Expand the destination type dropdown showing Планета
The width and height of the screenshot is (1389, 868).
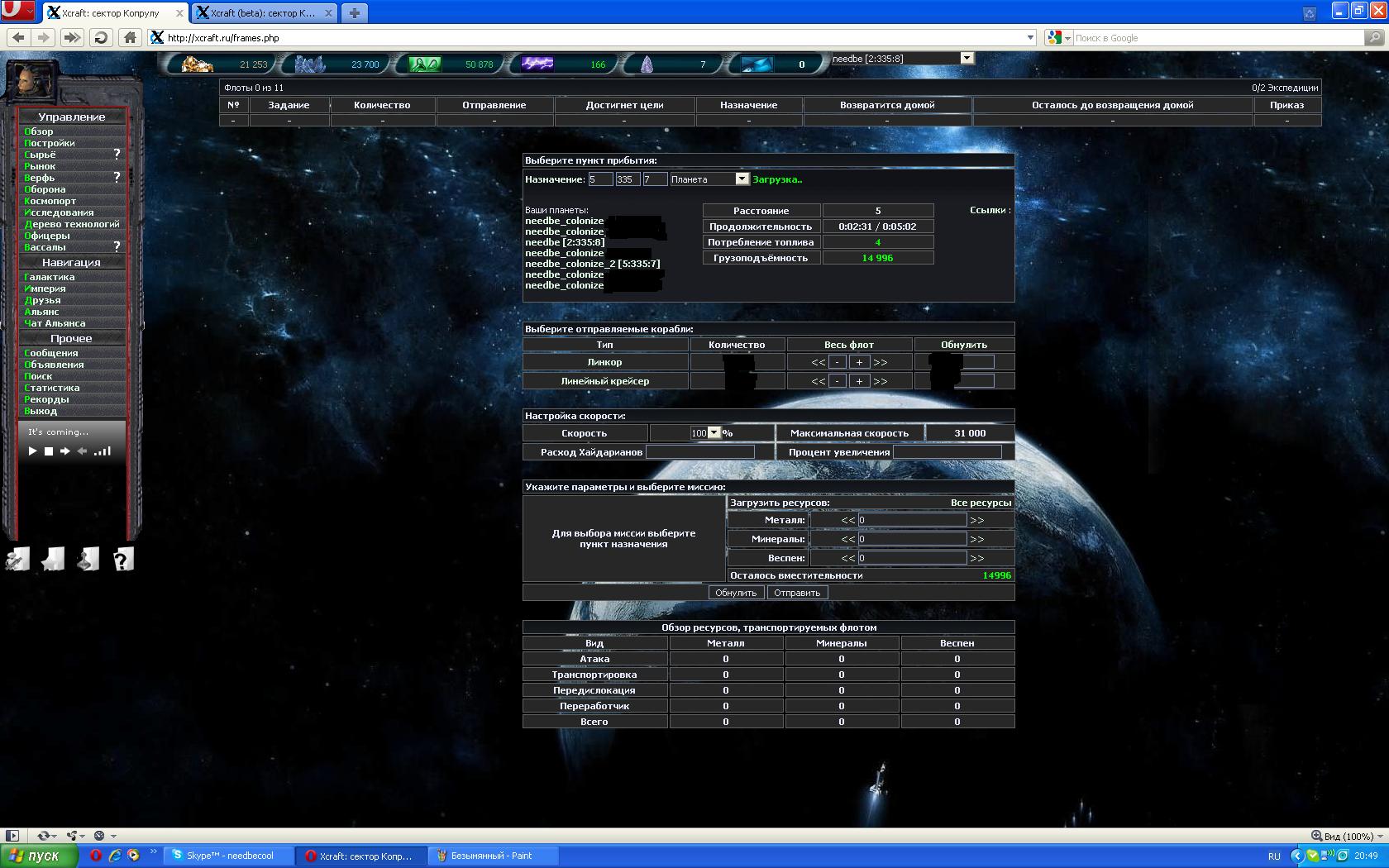pos(741,179)
